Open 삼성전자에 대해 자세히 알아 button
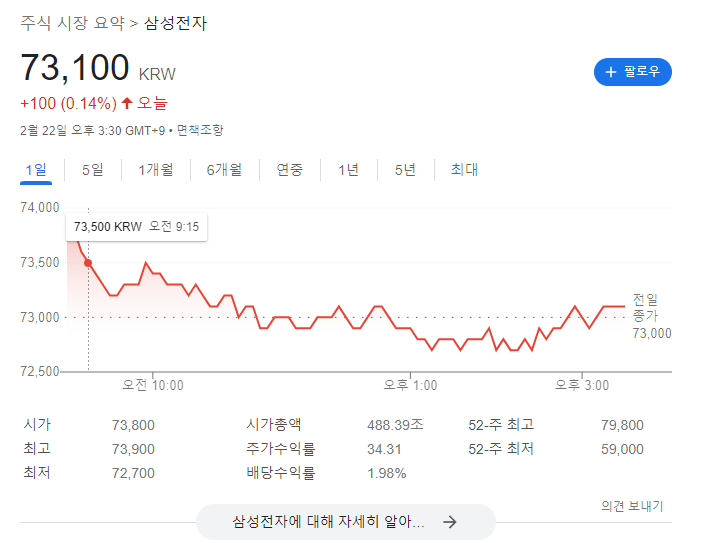 pos(346,522)
